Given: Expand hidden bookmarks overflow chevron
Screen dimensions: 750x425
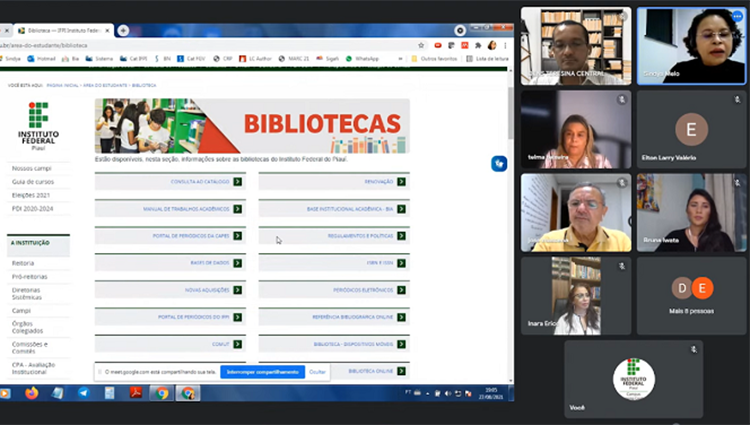Looking at the screenshot, I should pyautogui.click(x=400, y=59).
